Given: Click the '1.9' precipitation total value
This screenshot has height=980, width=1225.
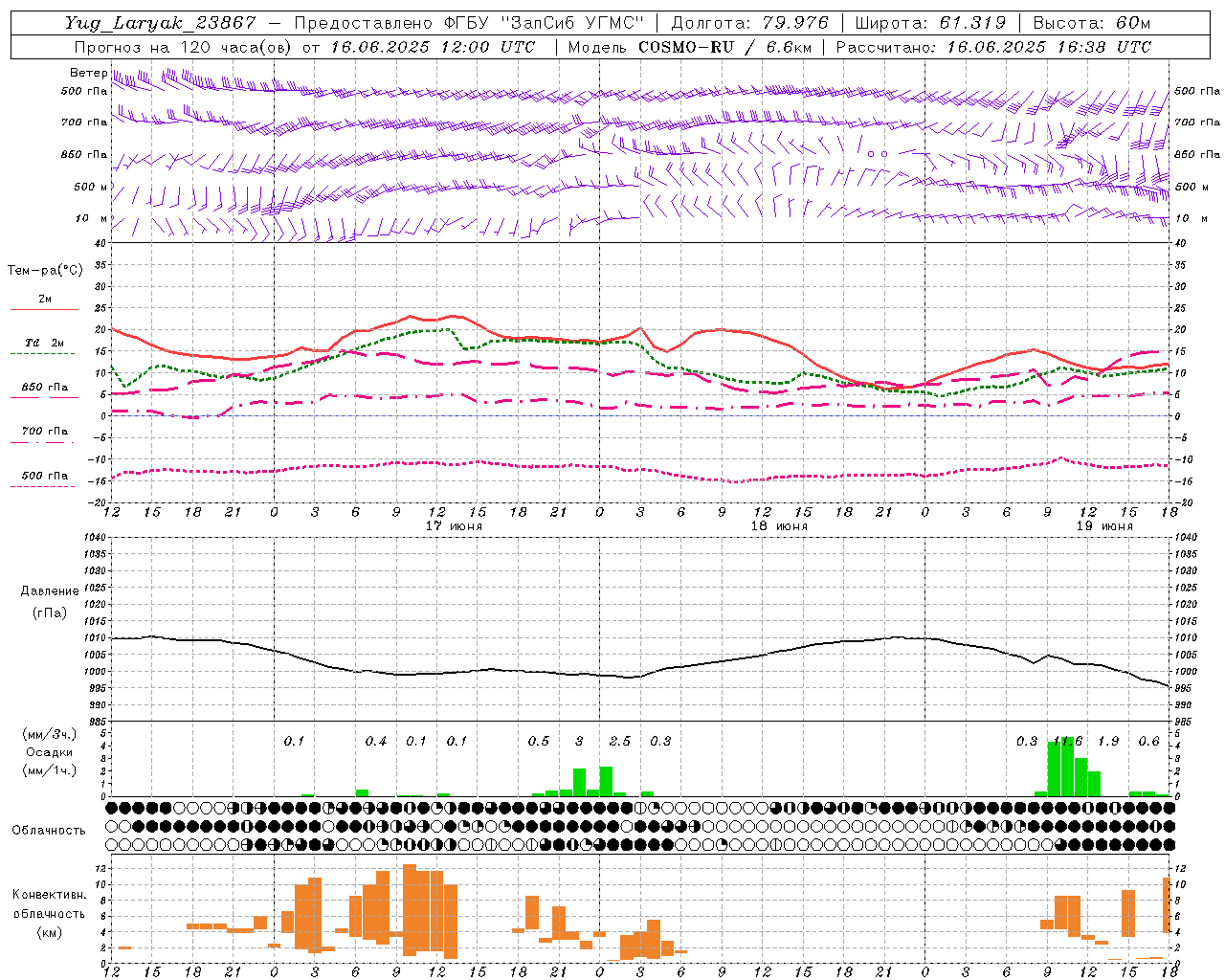Looking at the screenshot, I should tap(1108, 742).
